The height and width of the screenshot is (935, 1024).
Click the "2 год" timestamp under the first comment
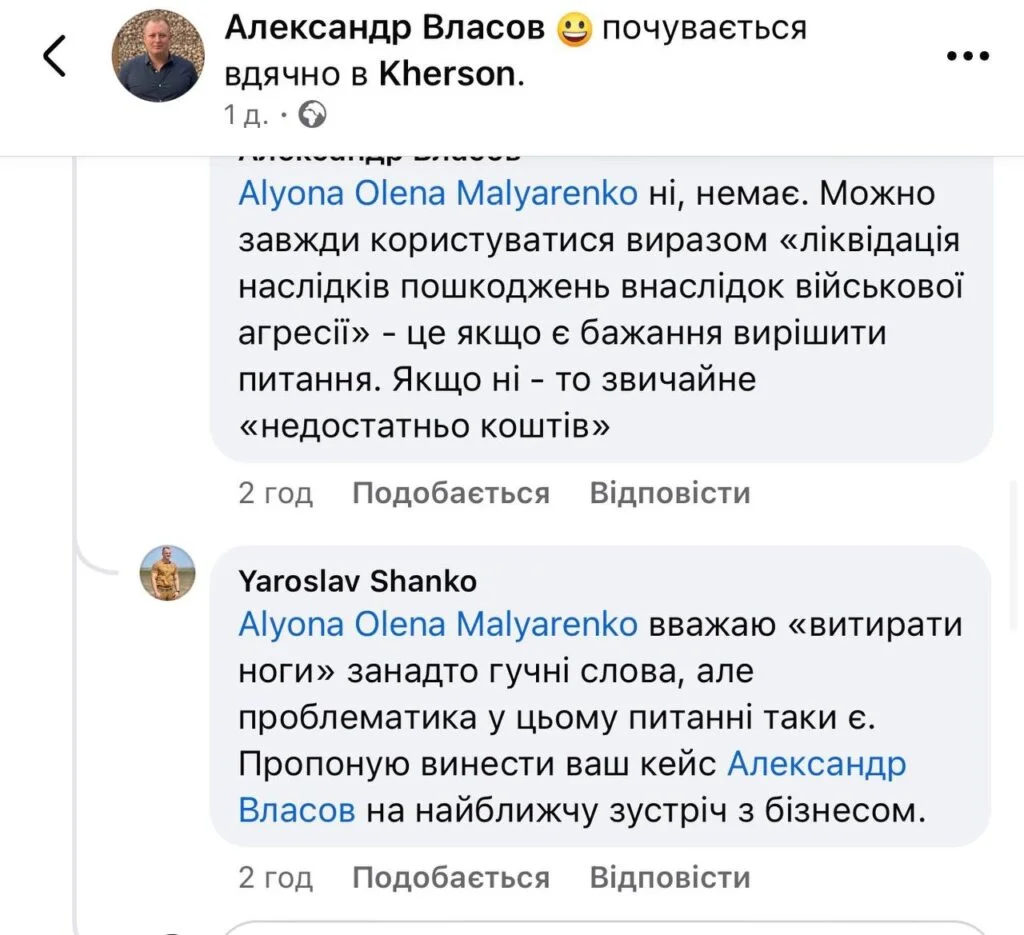coord(275,493)
